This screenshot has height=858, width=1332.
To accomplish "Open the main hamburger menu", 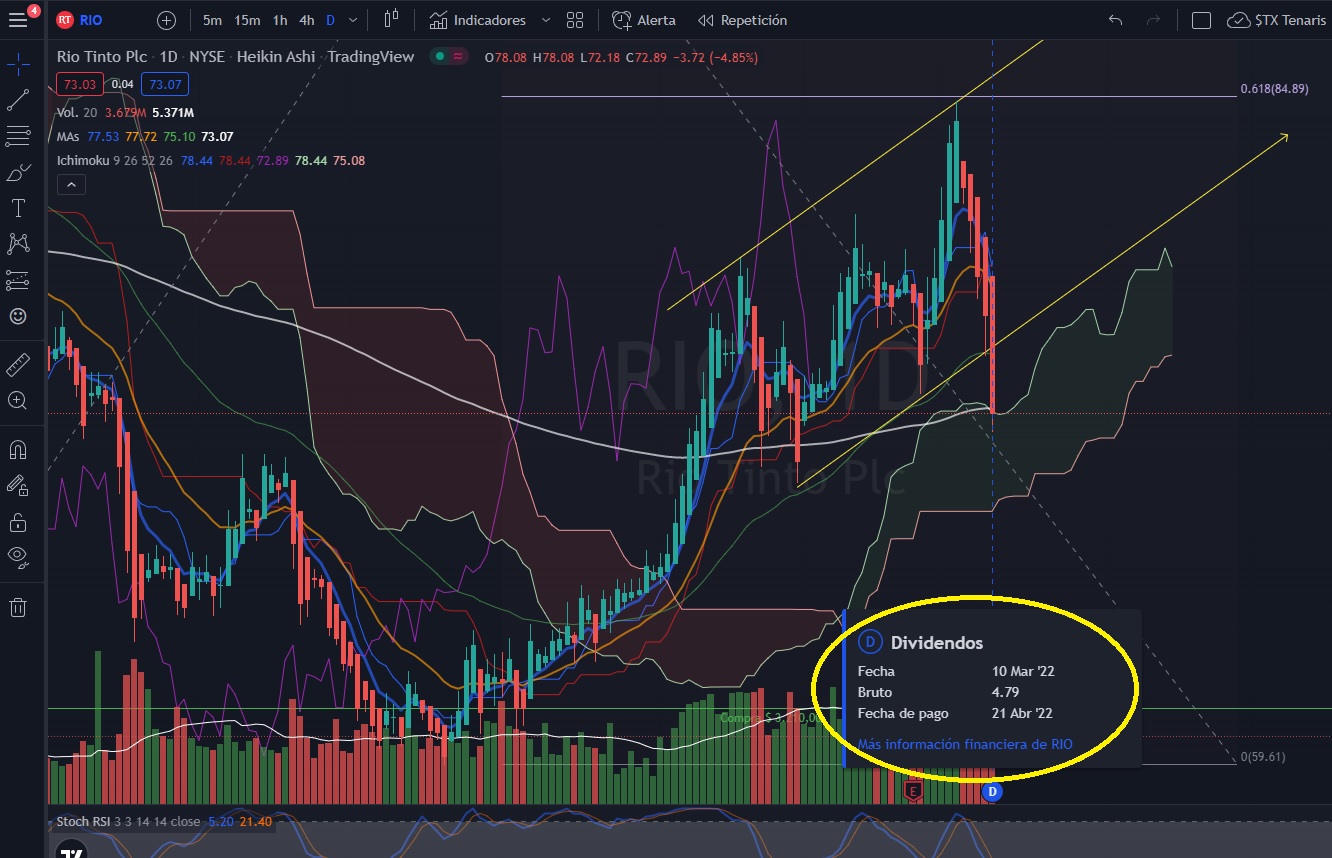I will pos(18,20).
